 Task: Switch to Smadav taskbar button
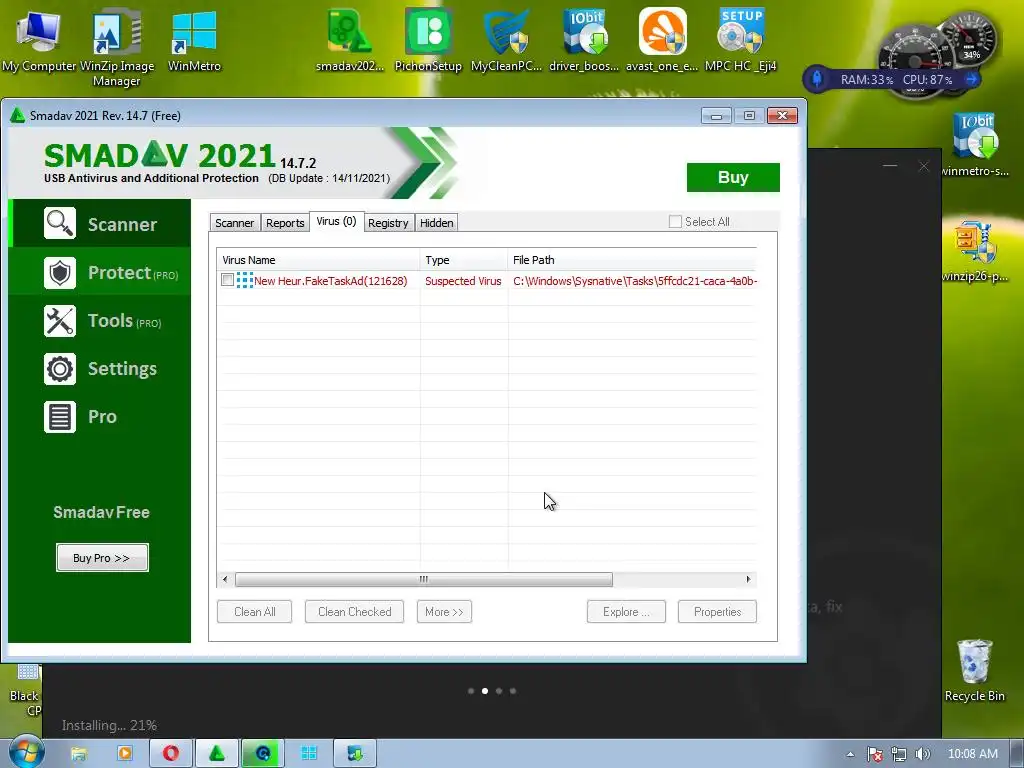tap(217, 754)
